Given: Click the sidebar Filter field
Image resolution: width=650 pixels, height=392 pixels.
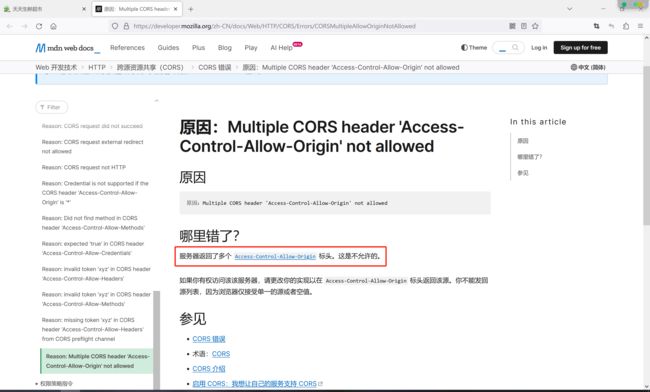Looking at the screenshot, I should pos(52,107).
